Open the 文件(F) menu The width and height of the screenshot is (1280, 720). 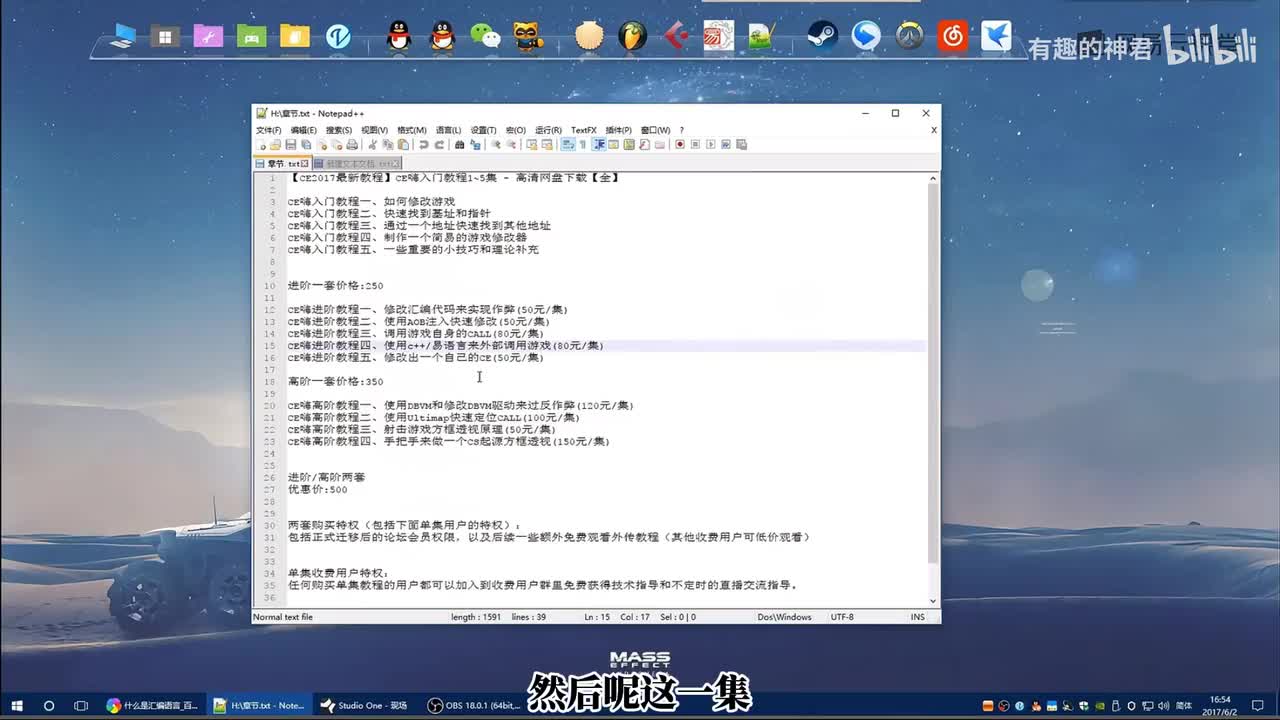coord(269,130)
